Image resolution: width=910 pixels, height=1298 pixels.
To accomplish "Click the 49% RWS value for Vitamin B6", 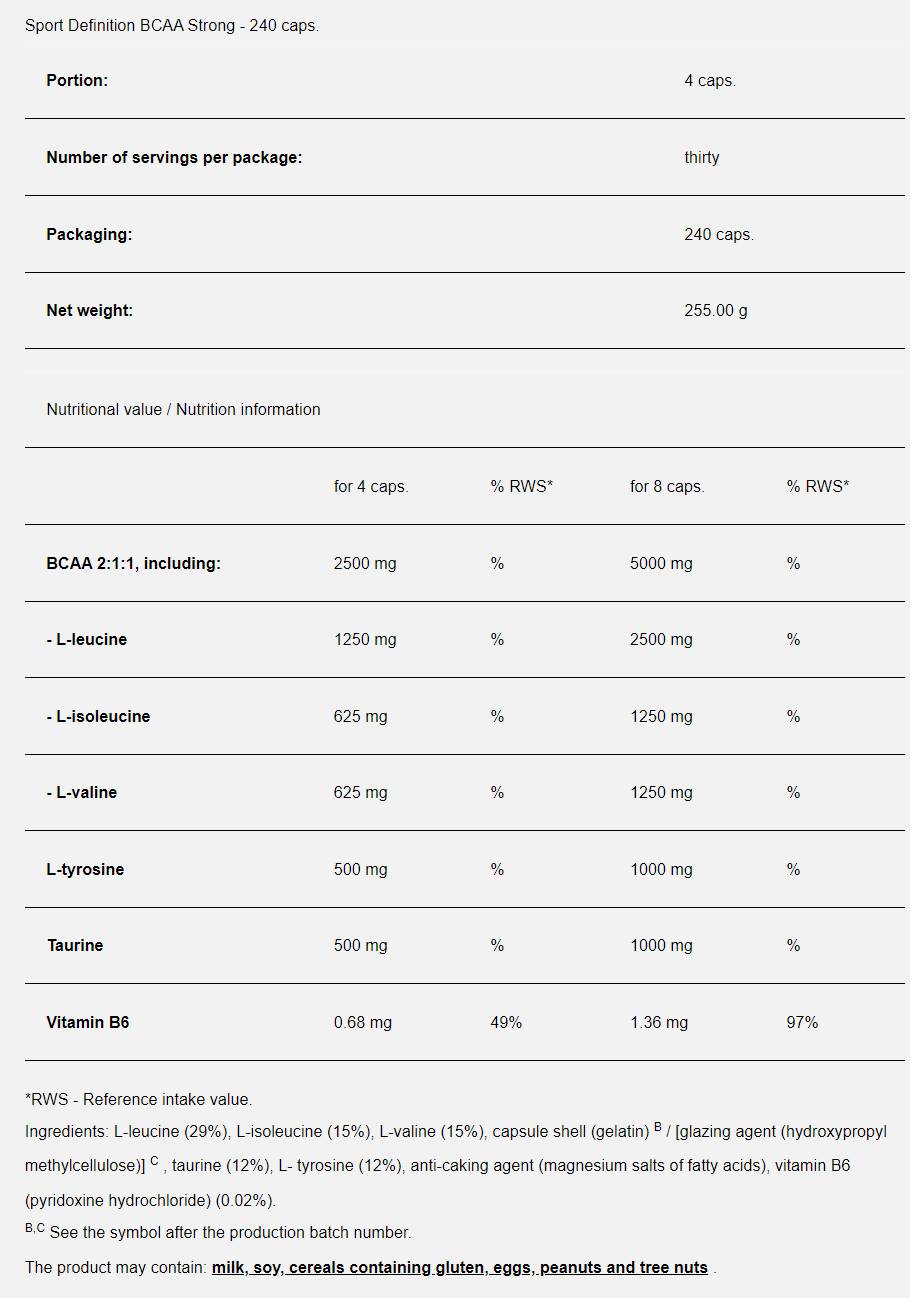I will coord(506,1022).
